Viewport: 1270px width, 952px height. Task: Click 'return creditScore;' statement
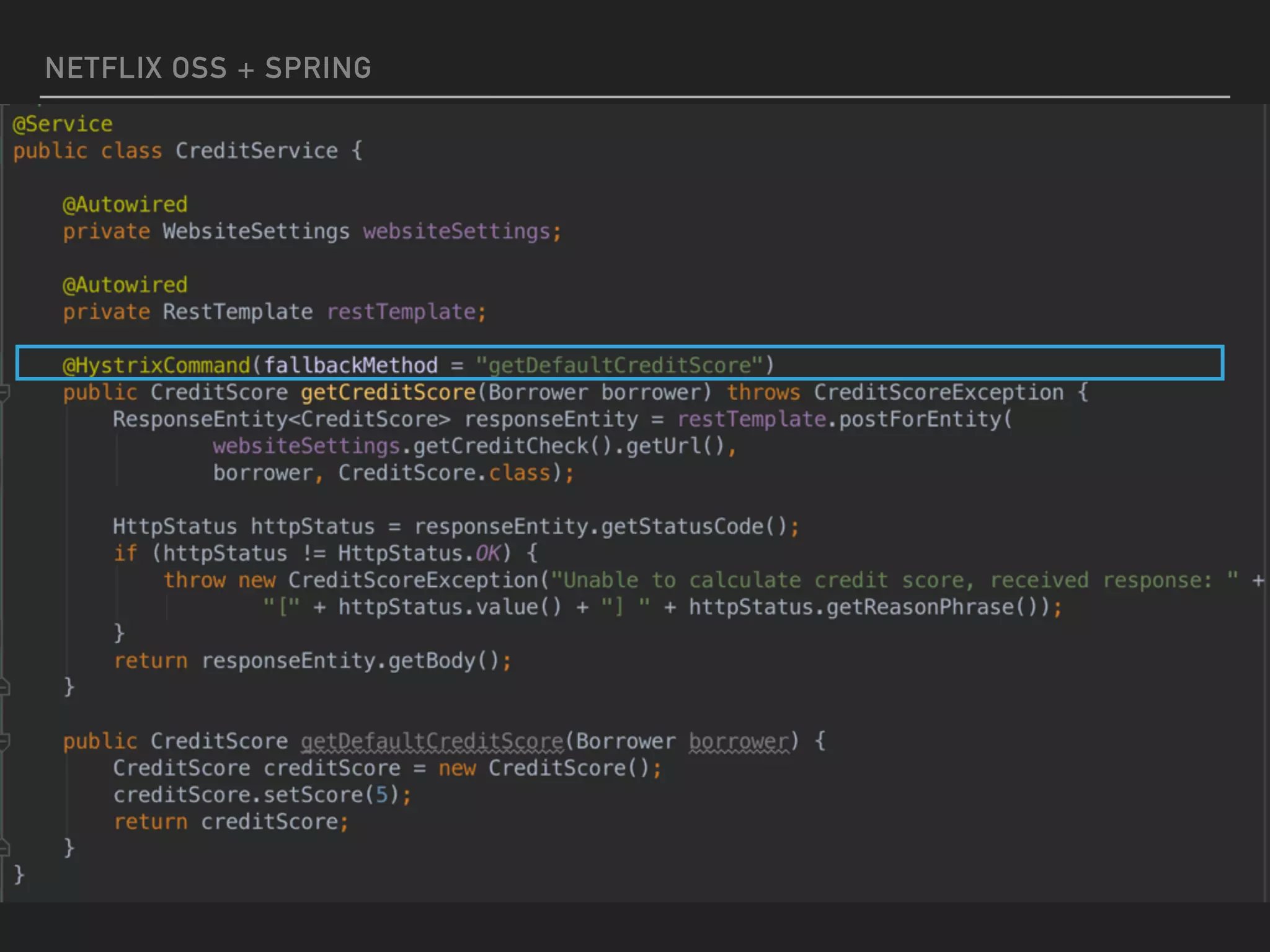(231, 822)
